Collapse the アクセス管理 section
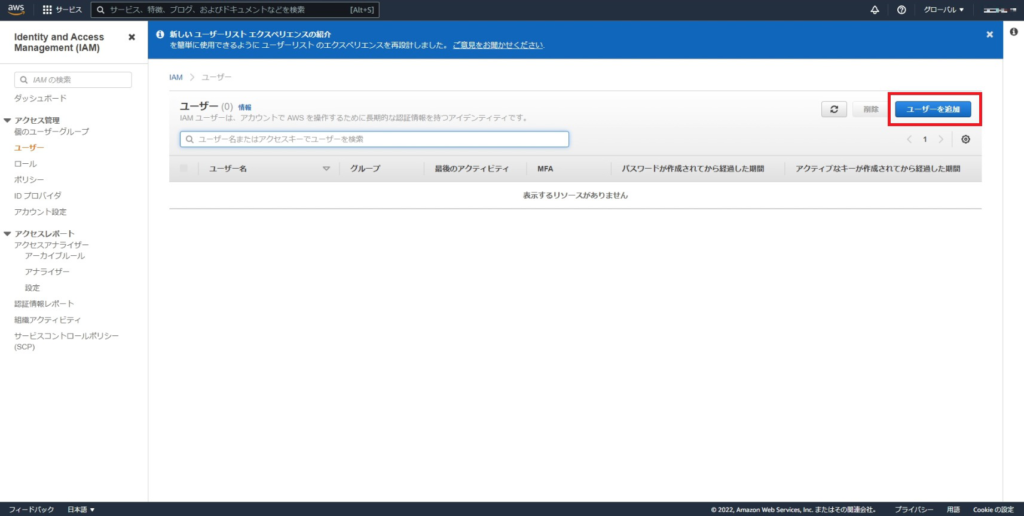This screenshot has height=516, width=1024. pyautogui.click(x=8, y=120)
